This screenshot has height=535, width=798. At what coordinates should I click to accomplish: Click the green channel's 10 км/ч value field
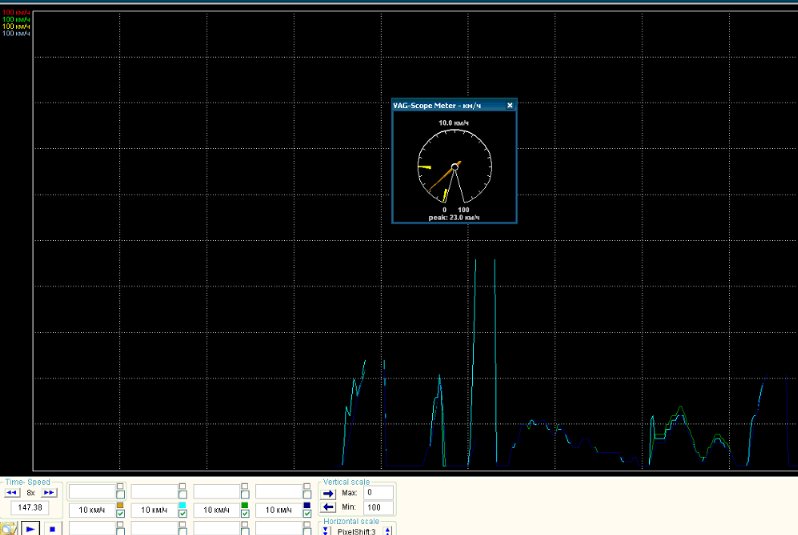point(216,510)
